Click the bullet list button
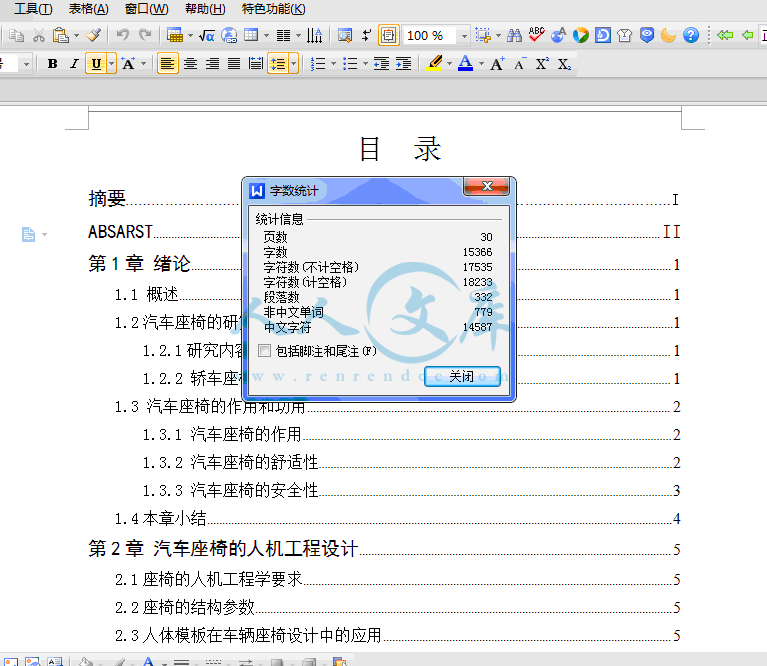The width and height of the screenshot is (767, 666). pos(350,64)
